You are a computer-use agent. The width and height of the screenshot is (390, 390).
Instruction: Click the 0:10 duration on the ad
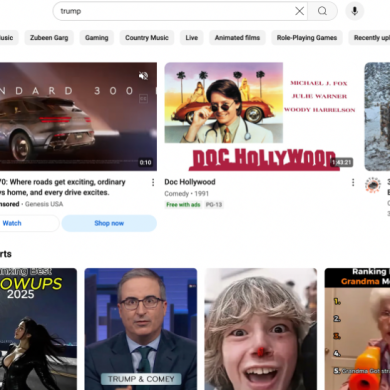[x=146, y=163]
